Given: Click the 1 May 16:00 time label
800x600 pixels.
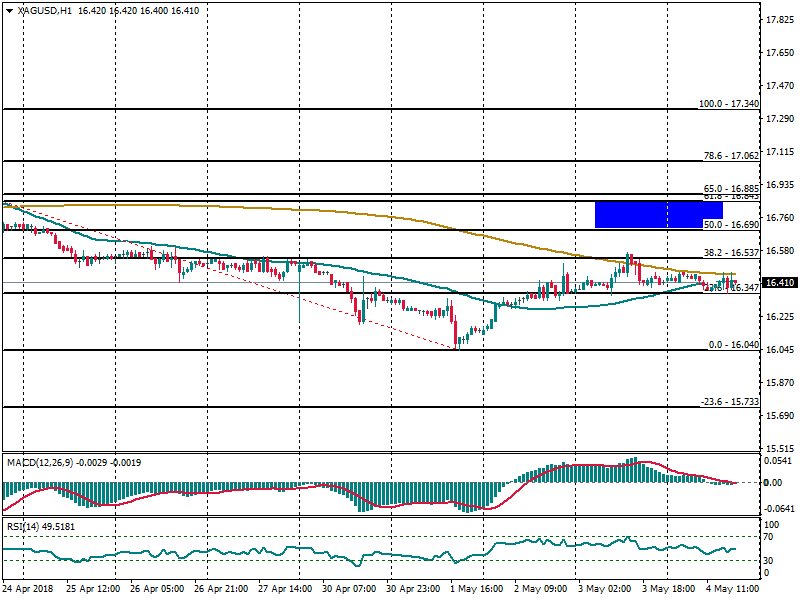Looking at the screenshot, I should coord(477,591).
